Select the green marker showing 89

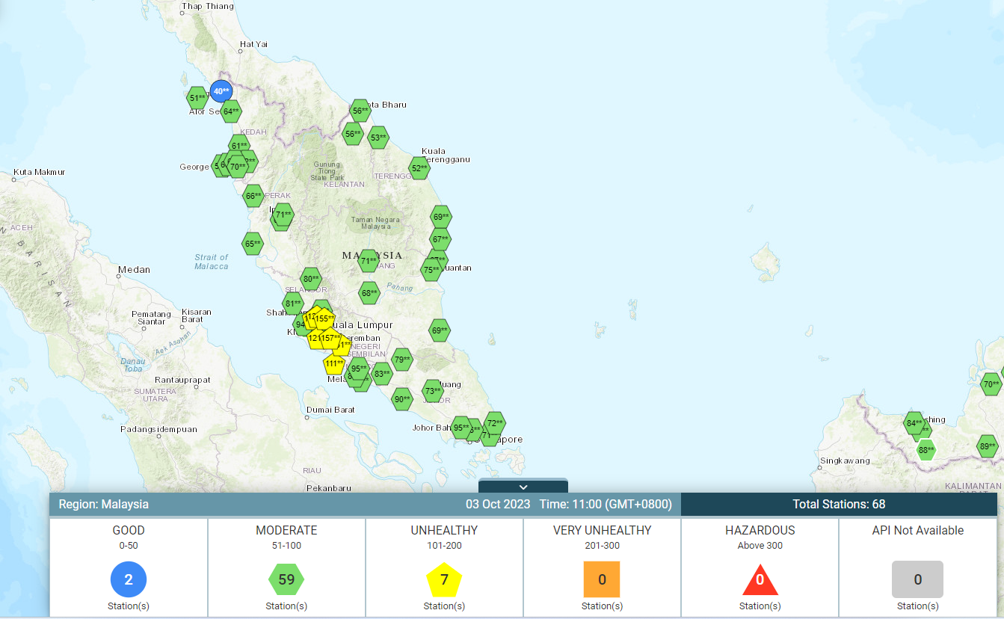pos(987,446)
